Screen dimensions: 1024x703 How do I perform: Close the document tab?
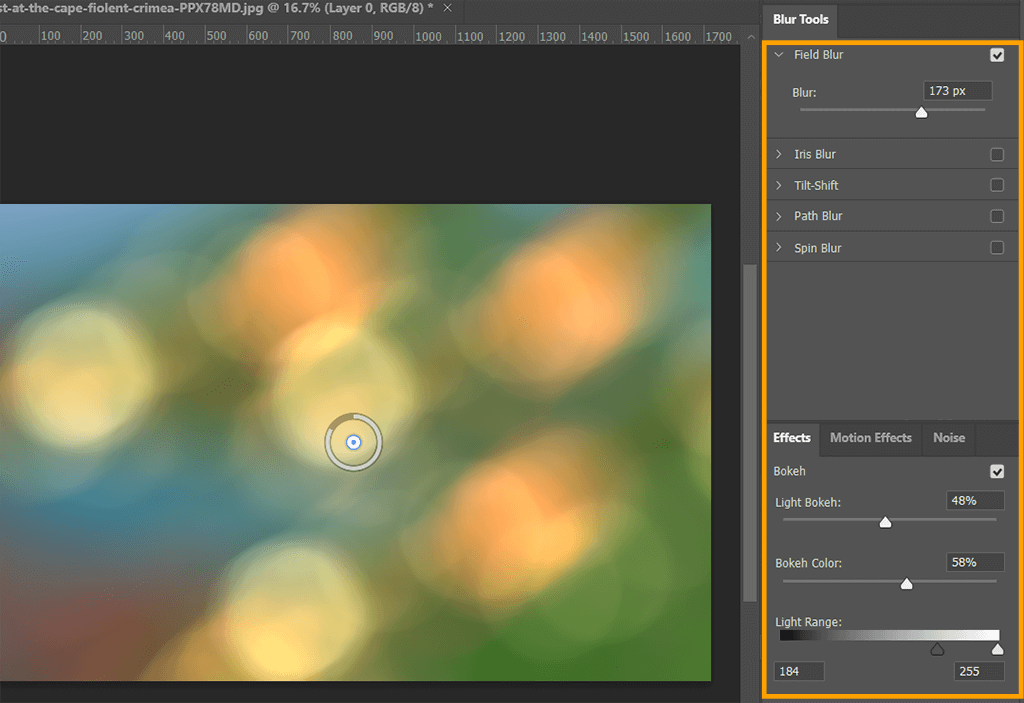(447, 8)
